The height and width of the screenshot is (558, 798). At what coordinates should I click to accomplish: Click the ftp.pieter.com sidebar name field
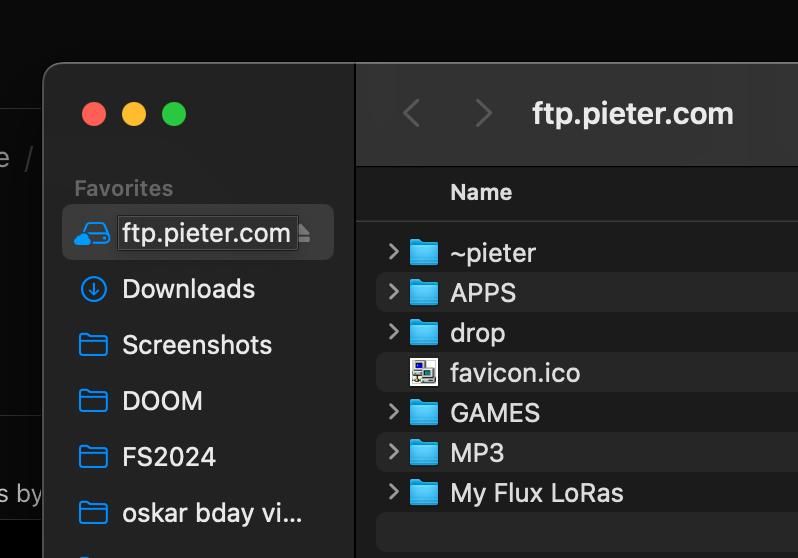tap(206, 234)
